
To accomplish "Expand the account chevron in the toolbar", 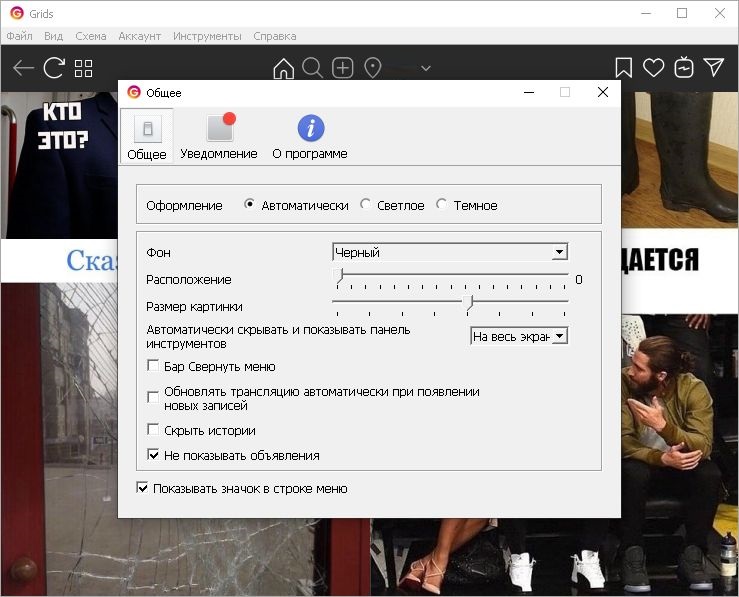I will coord(426,69).
